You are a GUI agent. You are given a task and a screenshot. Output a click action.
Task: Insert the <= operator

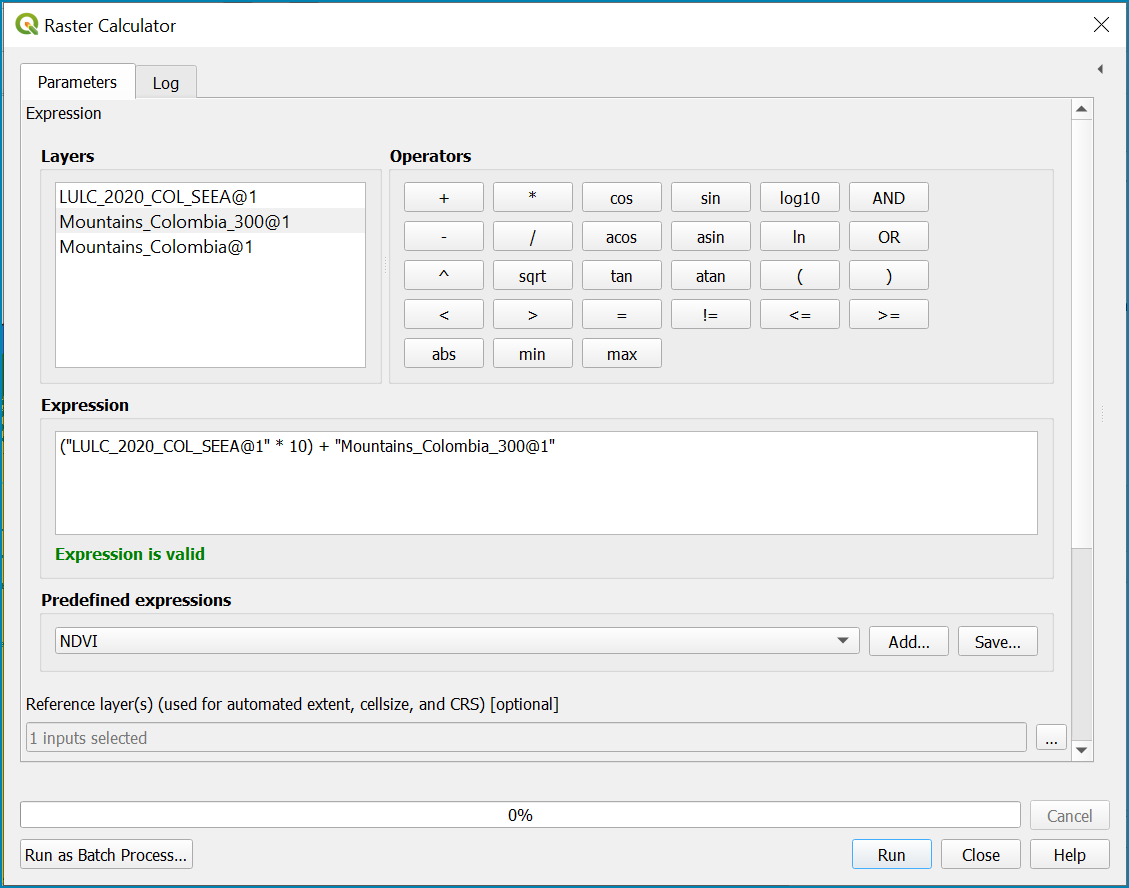tap(800, 314)
